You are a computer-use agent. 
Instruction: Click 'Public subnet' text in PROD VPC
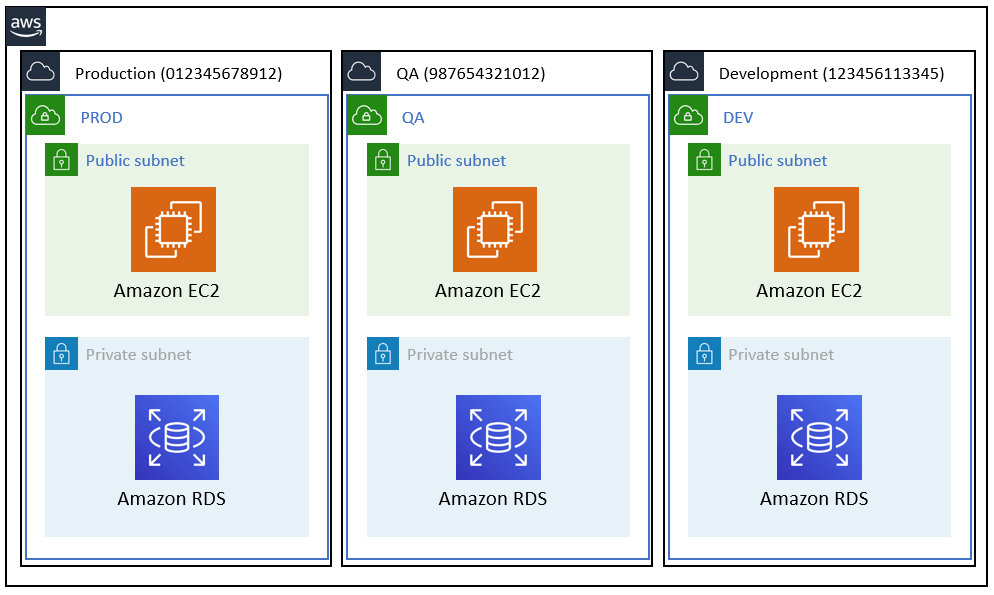point(135,160)
